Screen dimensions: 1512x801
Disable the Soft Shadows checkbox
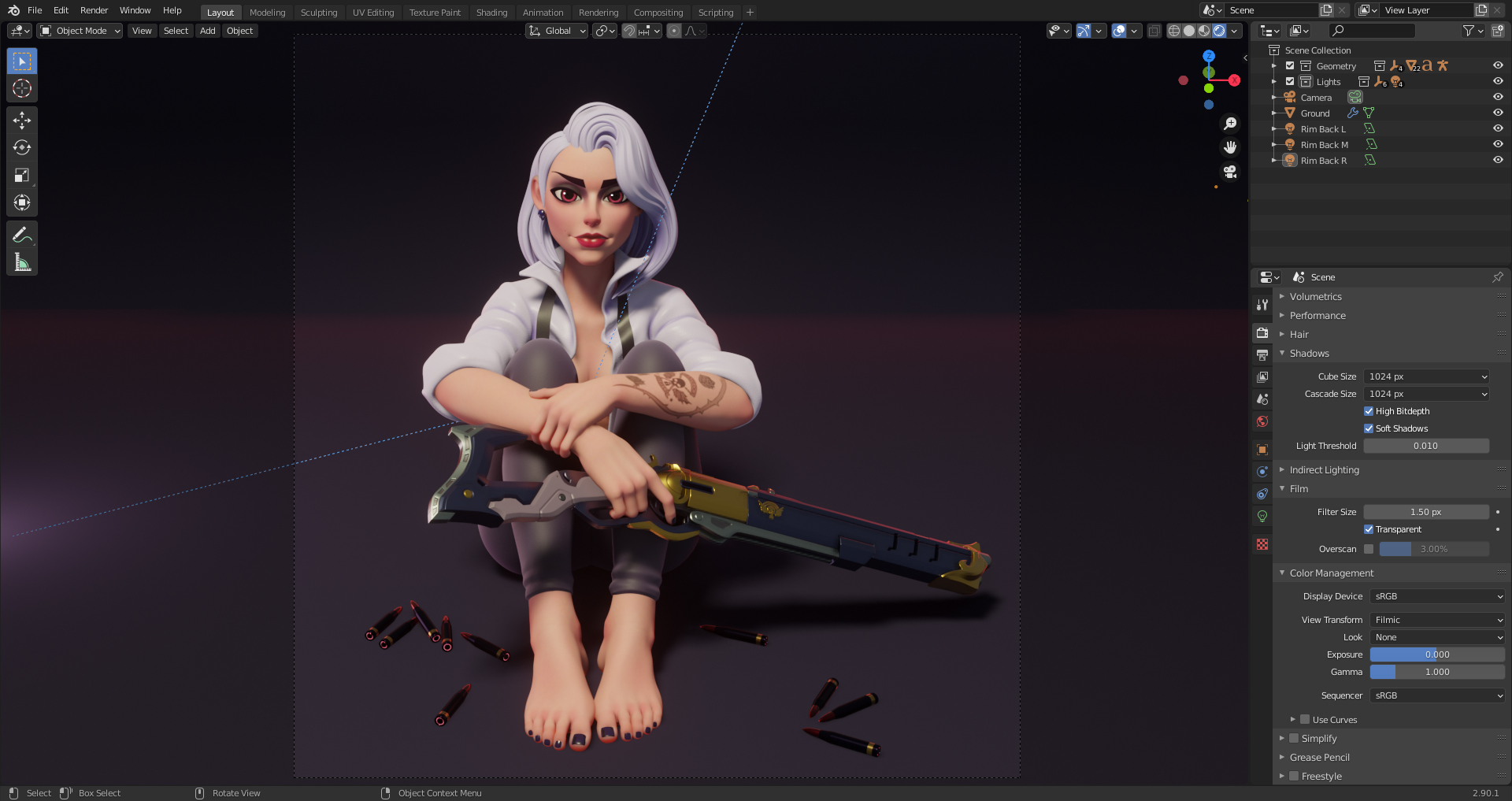1369,428
